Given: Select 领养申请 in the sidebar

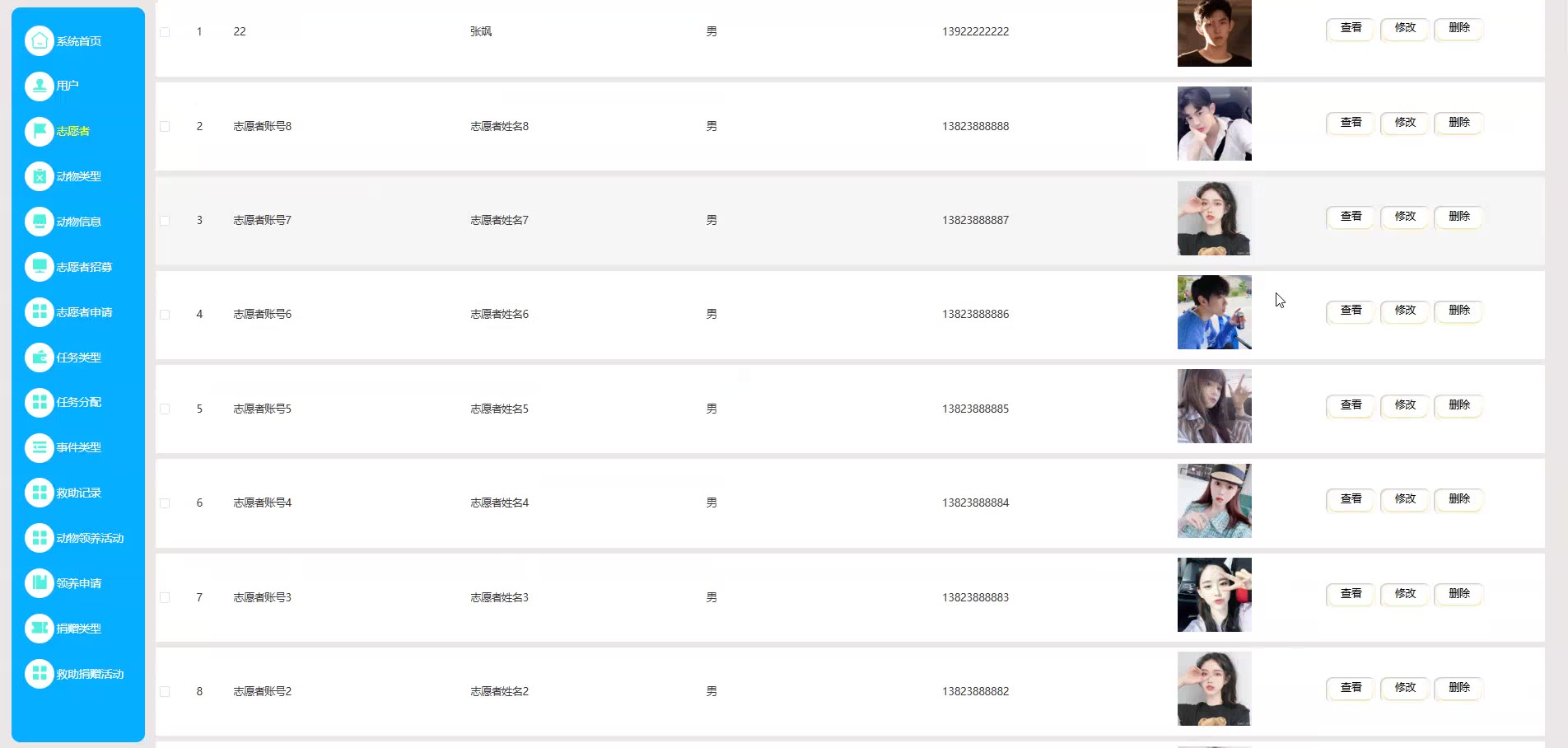Looking at the screenshot, I should pyautogui.click(x=78, y=583).
